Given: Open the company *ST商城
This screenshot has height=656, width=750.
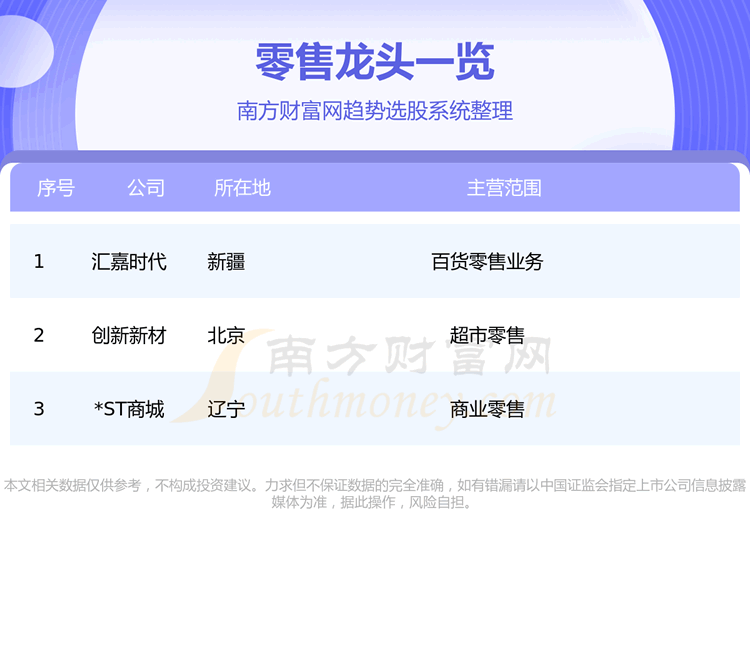Looking at the screenshot, I should [129, 409].
